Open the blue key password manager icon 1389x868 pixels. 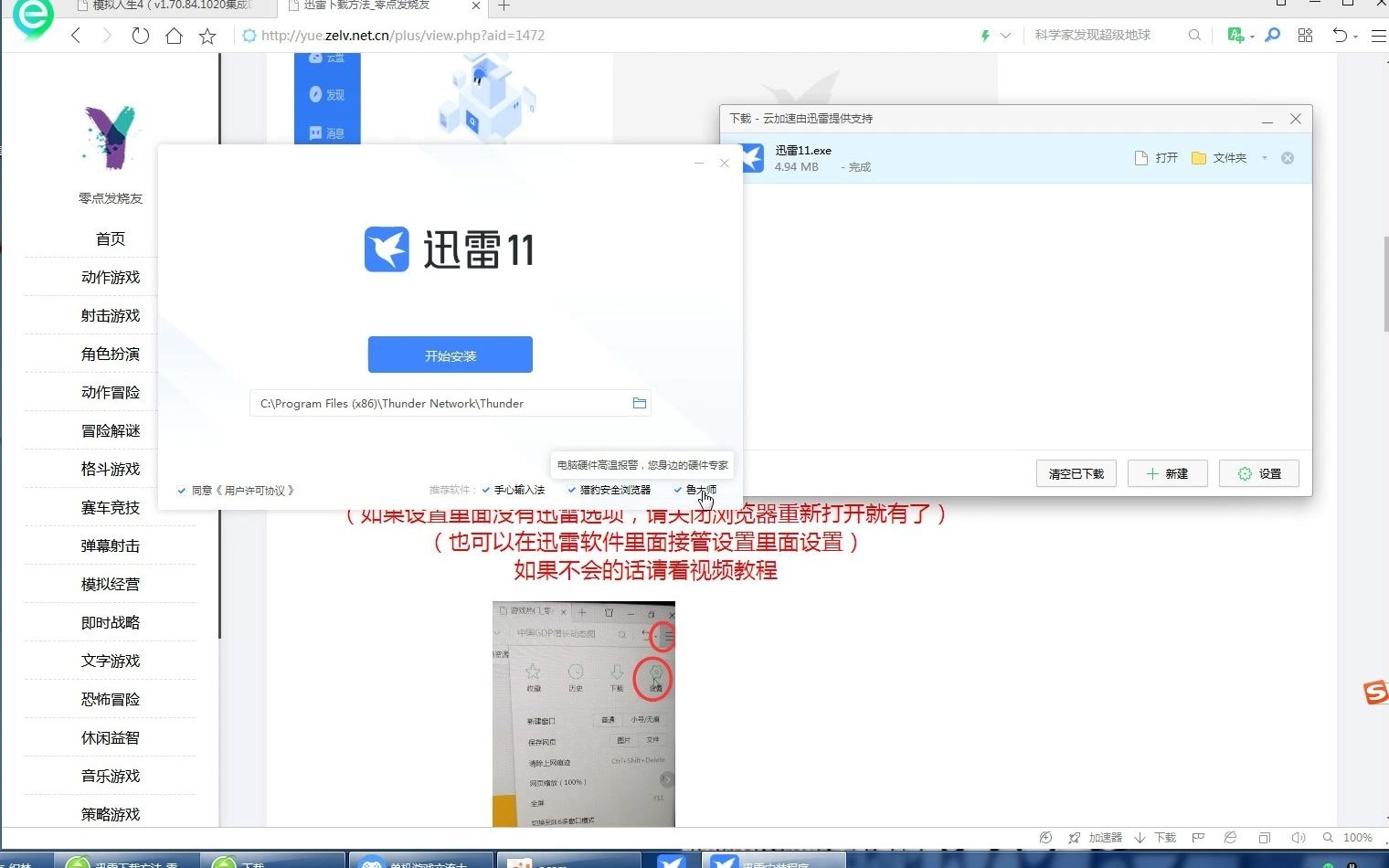pyautogui.click(x=1272, y=35)
